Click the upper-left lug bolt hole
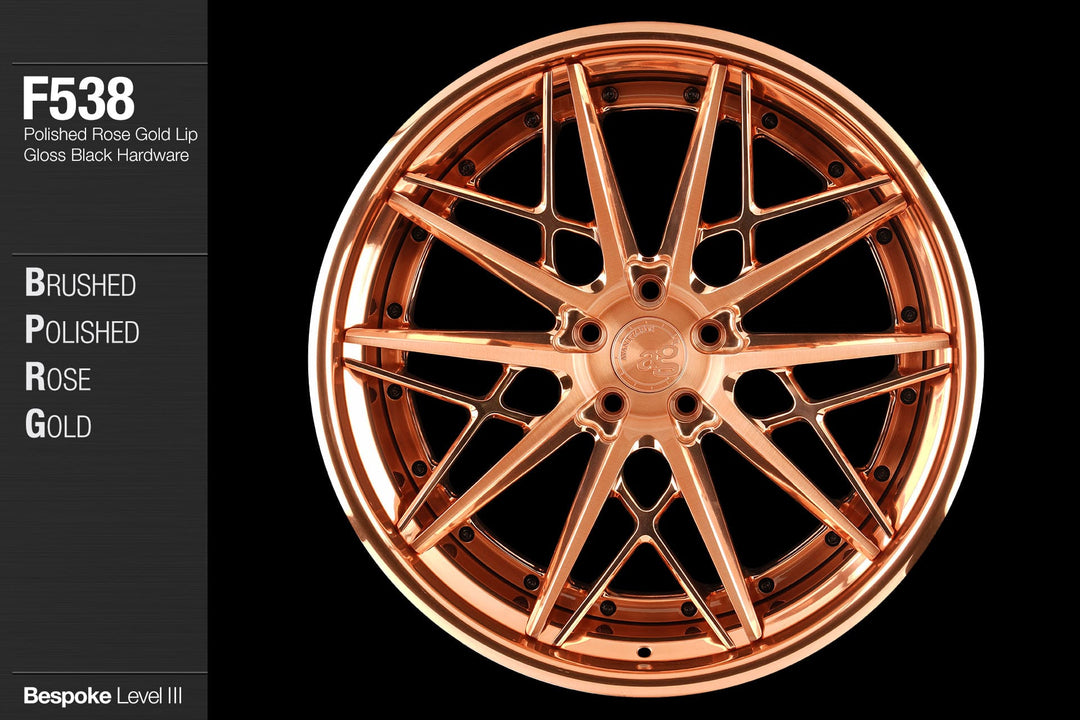The height and width of the screenshot is (720, 1080). pyautogui.click(x=589, y=332)
